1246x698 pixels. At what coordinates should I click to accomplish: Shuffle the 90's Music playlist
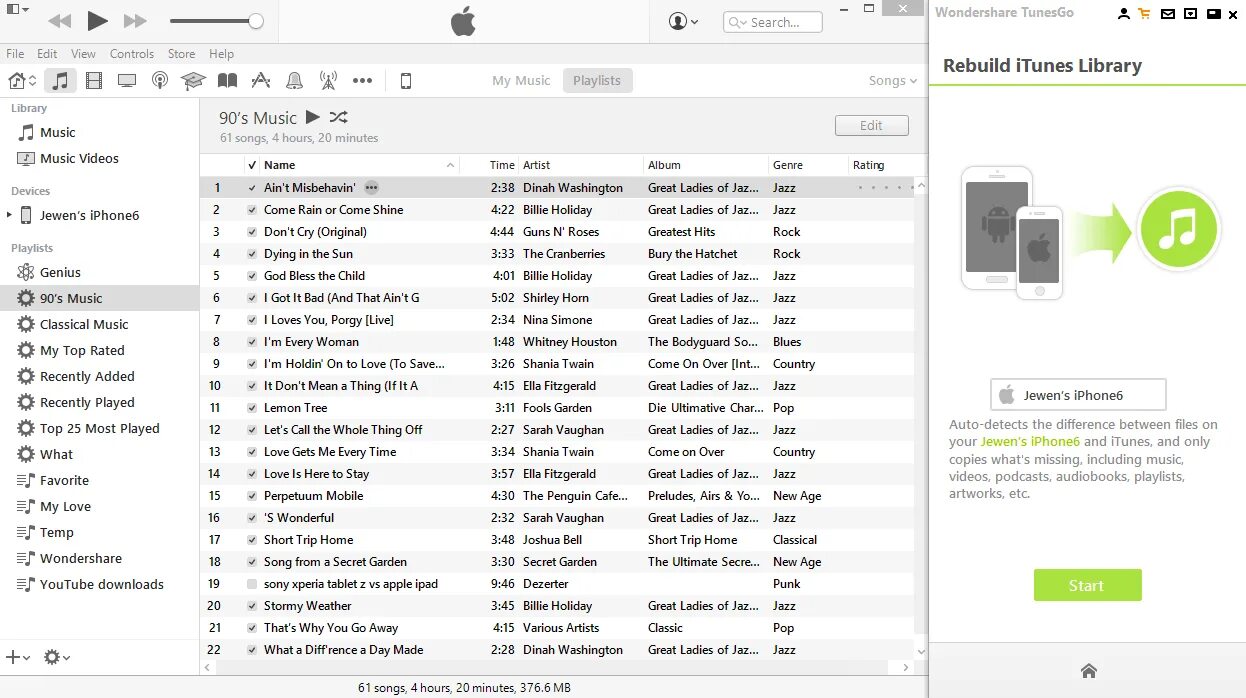tap(337, 117)
